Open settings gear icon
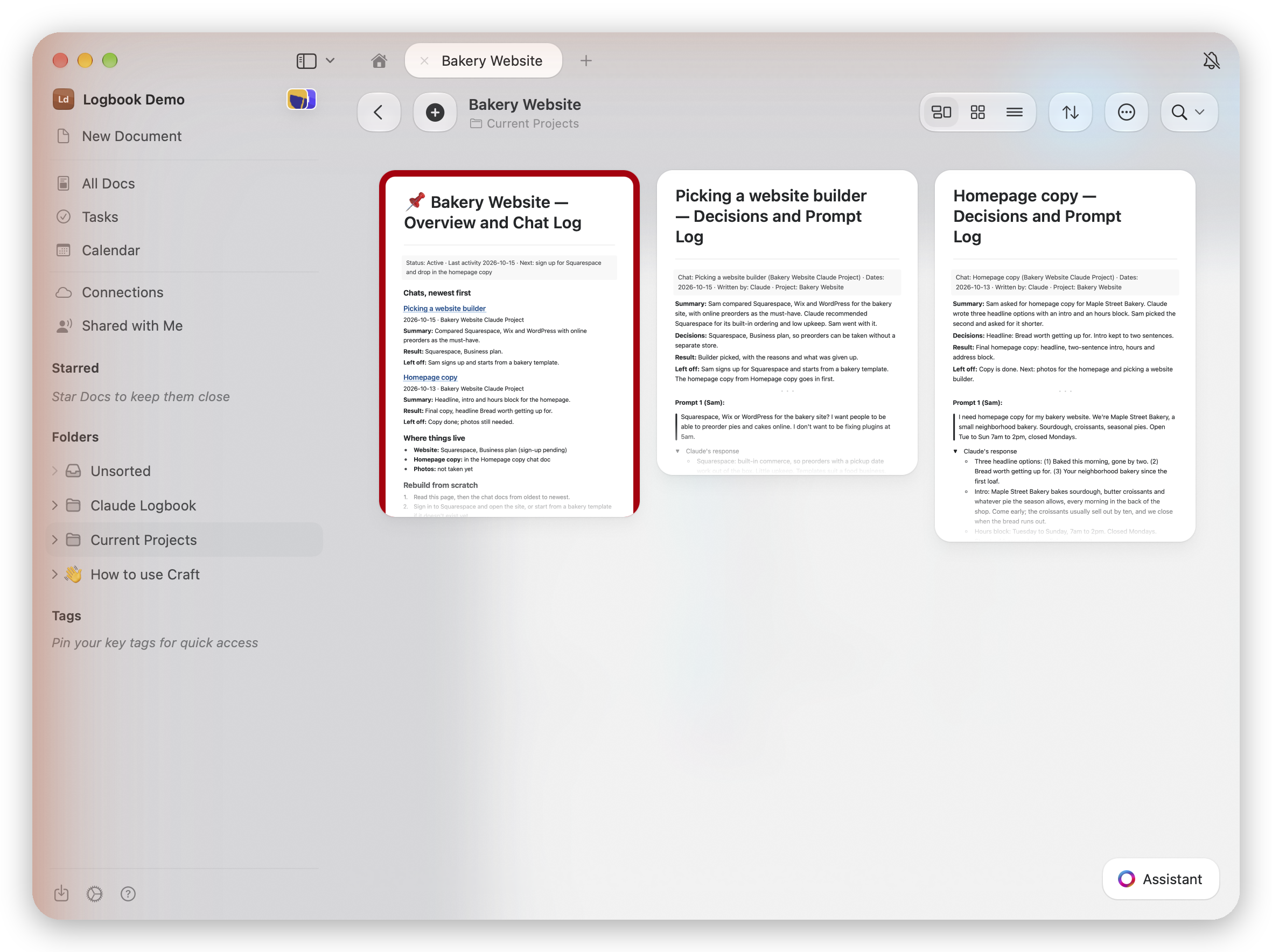Viewport: 1272px width, 952px height. coord(94,894)
